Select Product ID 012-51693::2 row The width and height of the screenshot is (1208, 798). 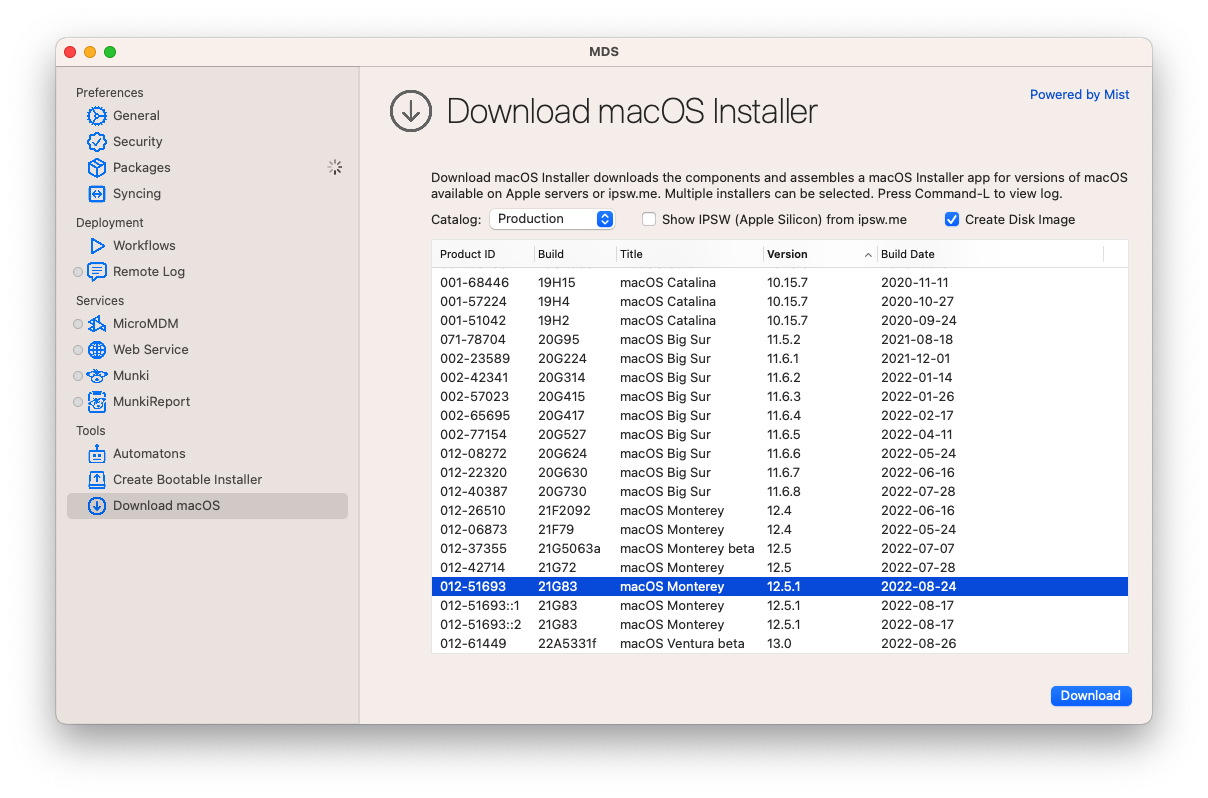(x=780, y=625)
